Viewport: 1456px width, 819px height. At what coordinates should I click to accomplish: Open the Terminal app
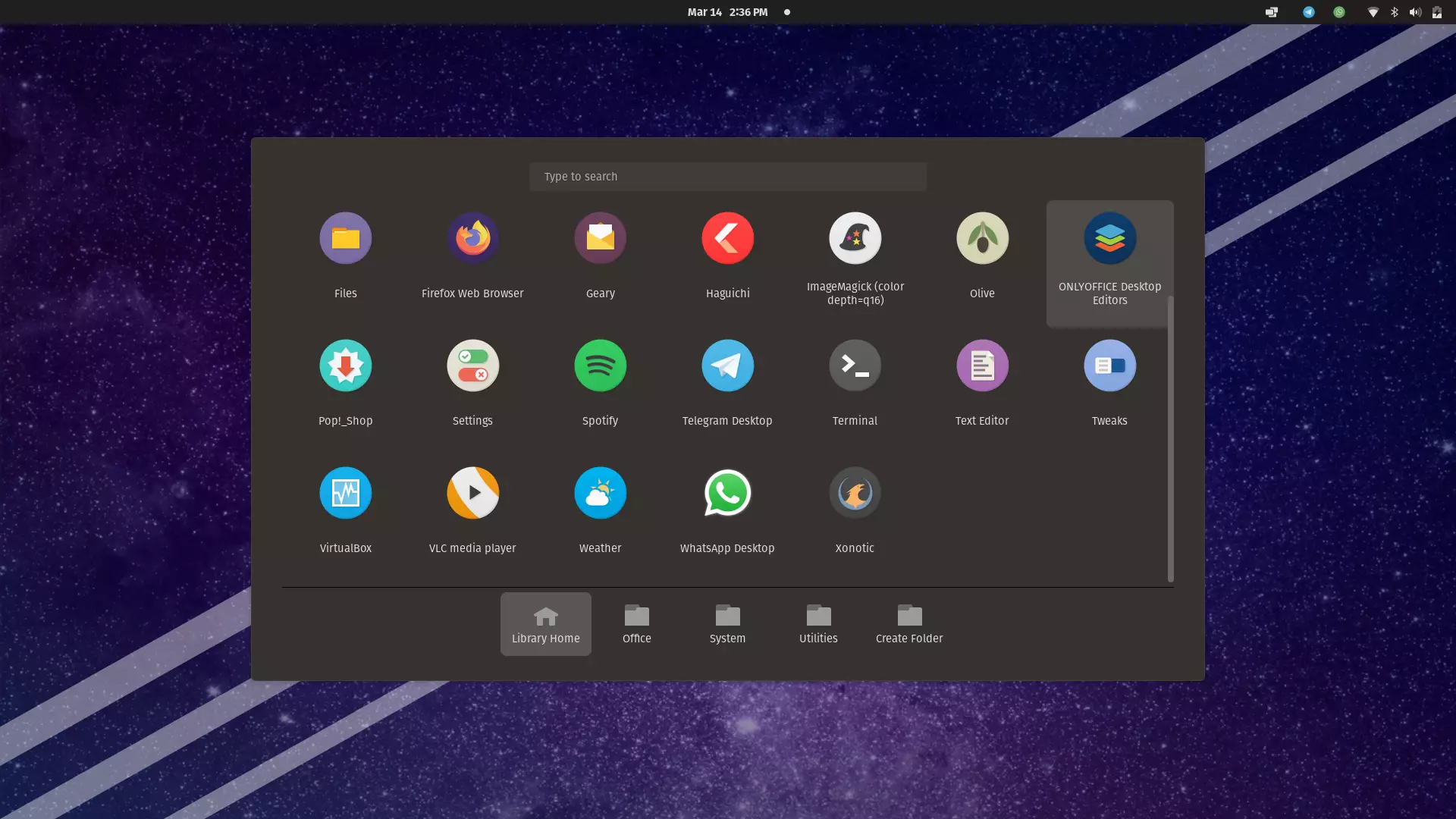pyautogui.click(x=855, y=366)
